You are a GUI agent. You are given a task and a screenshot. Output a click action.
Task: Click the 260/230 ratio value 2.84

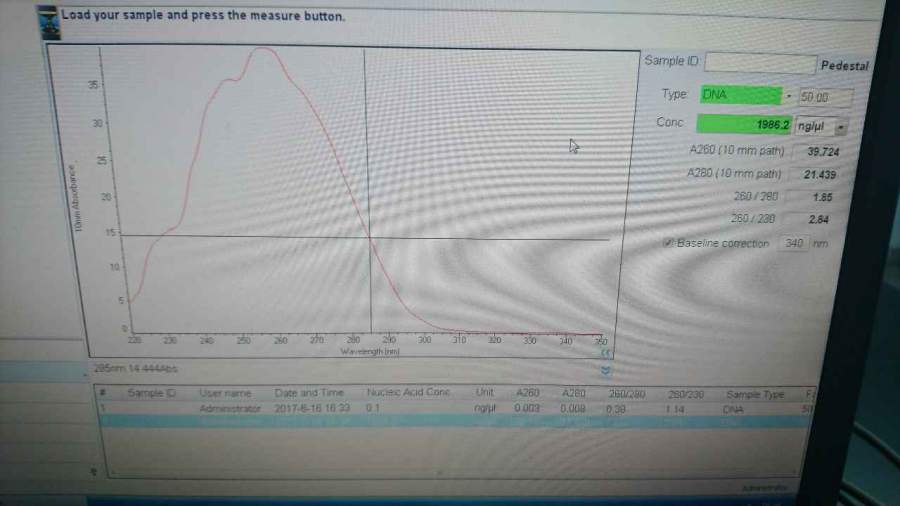(818, 219)
